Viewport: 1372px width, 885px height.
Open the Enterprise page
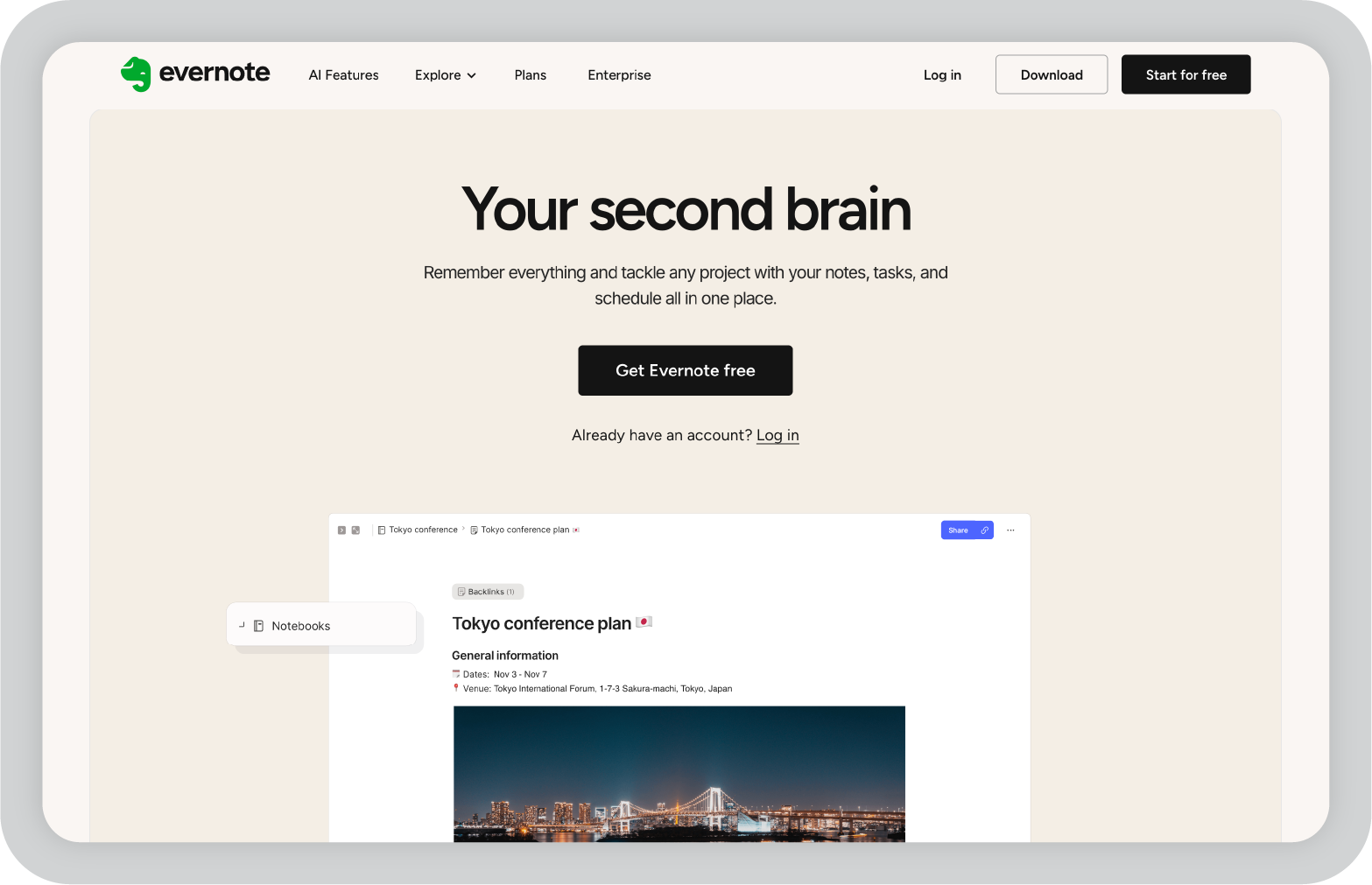coord(619,75)
